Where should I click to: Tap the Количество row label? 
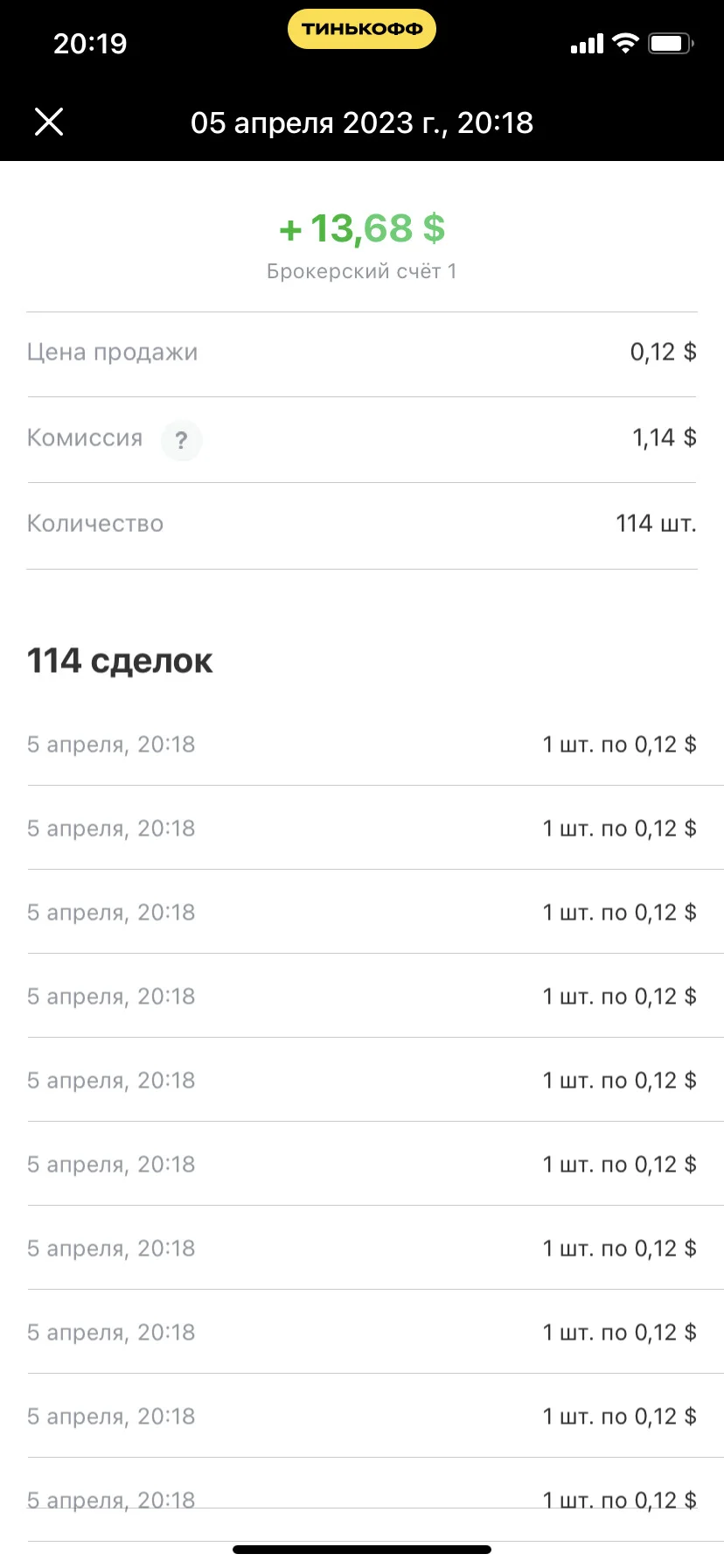click(95, 523)
